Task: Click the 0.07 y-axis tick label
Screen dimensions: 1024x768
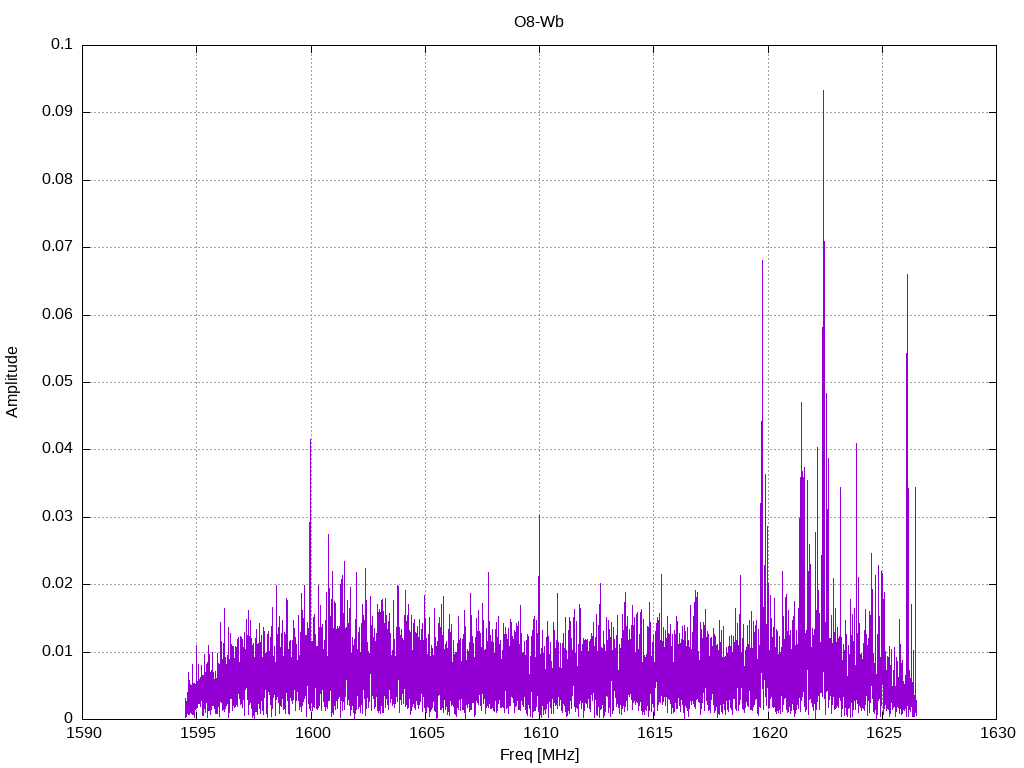Action: pos(57,247)
